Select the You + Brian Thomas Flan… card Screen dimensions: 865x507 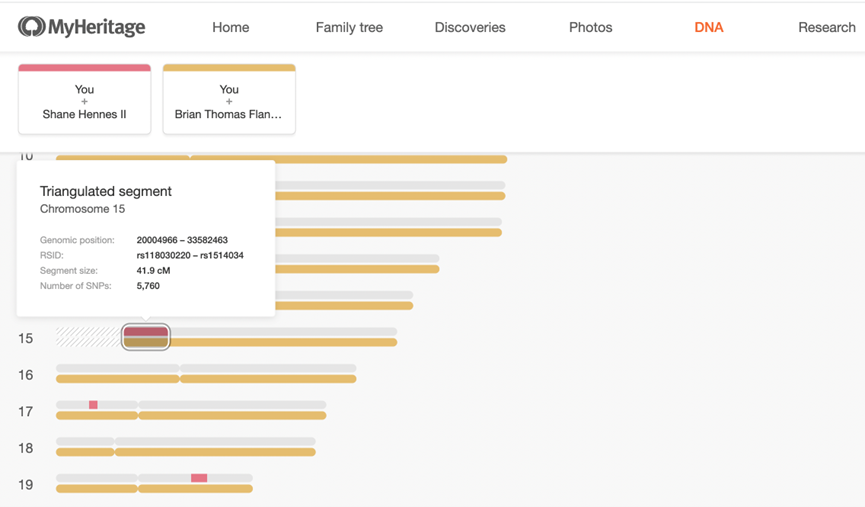[x=229, y=99]
